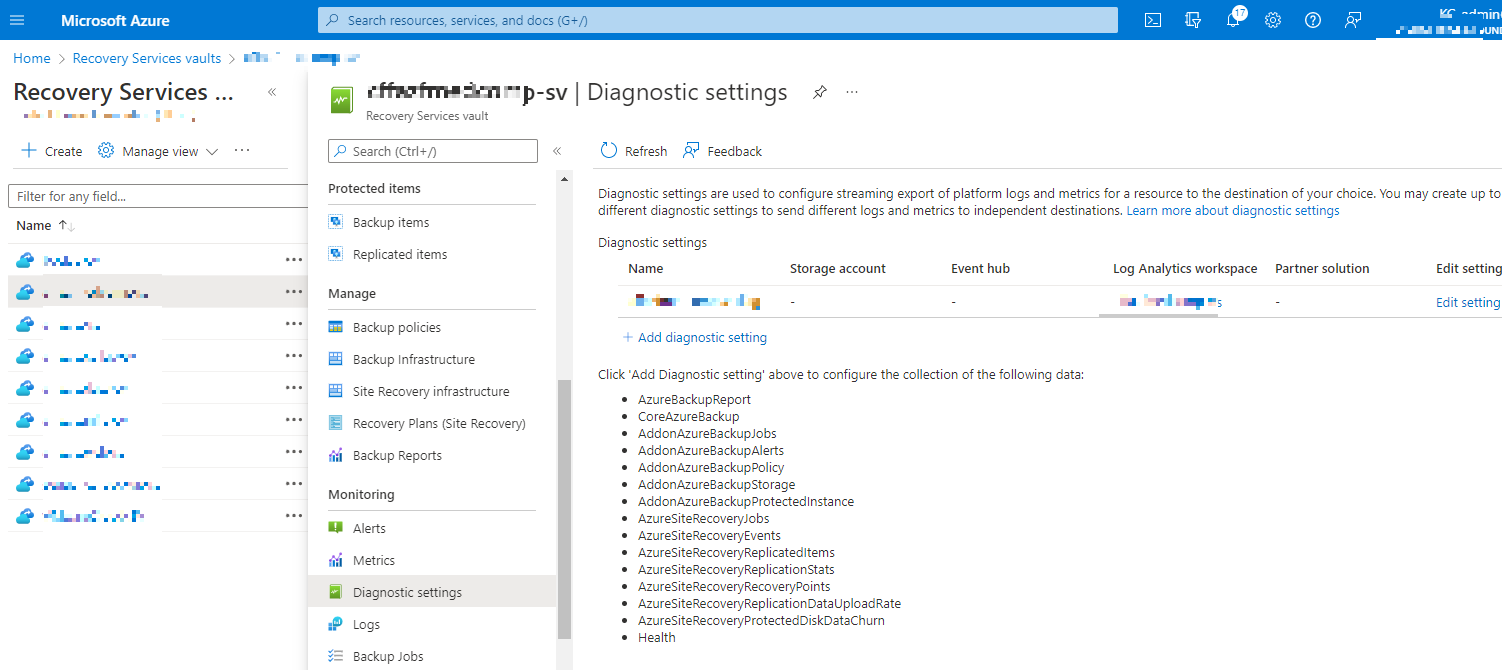
Task: Refresh the diagnostic settings list
Action: click(634, 151)
